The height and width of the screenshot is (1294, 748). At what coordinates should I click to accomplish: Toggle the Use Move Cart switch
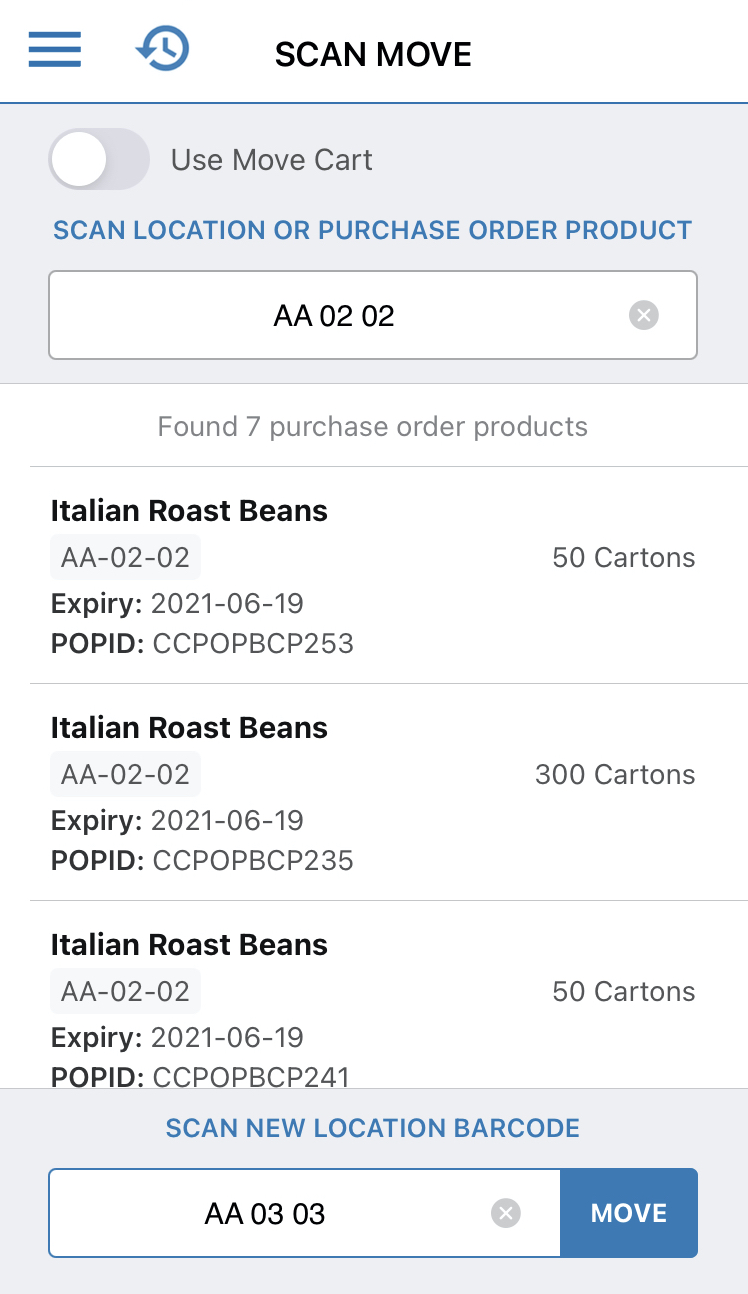[x=98, y=160]
